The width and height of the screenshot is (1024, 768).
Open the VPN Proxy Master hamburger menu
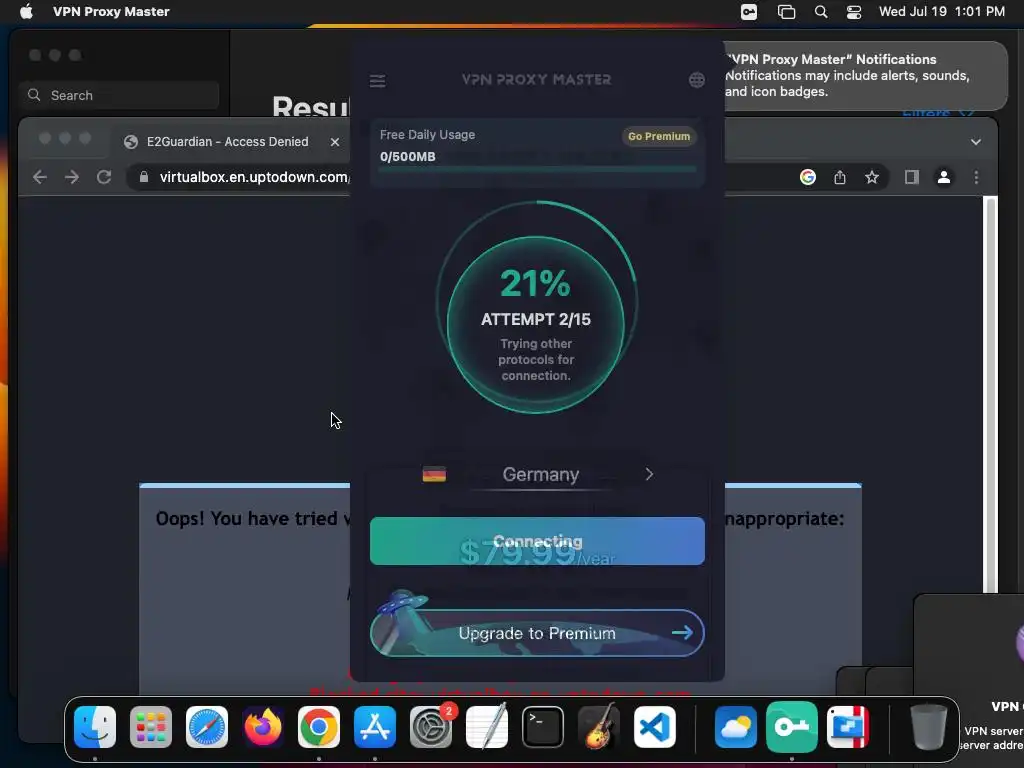[x=377, y=81]
